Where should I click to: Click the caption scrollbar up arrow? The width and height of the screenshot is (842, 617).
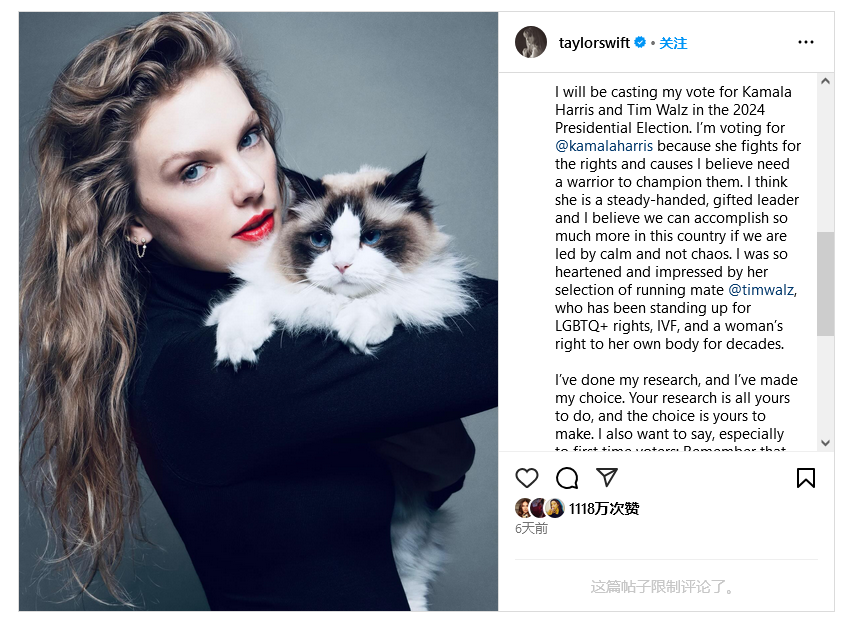[825, 81]
